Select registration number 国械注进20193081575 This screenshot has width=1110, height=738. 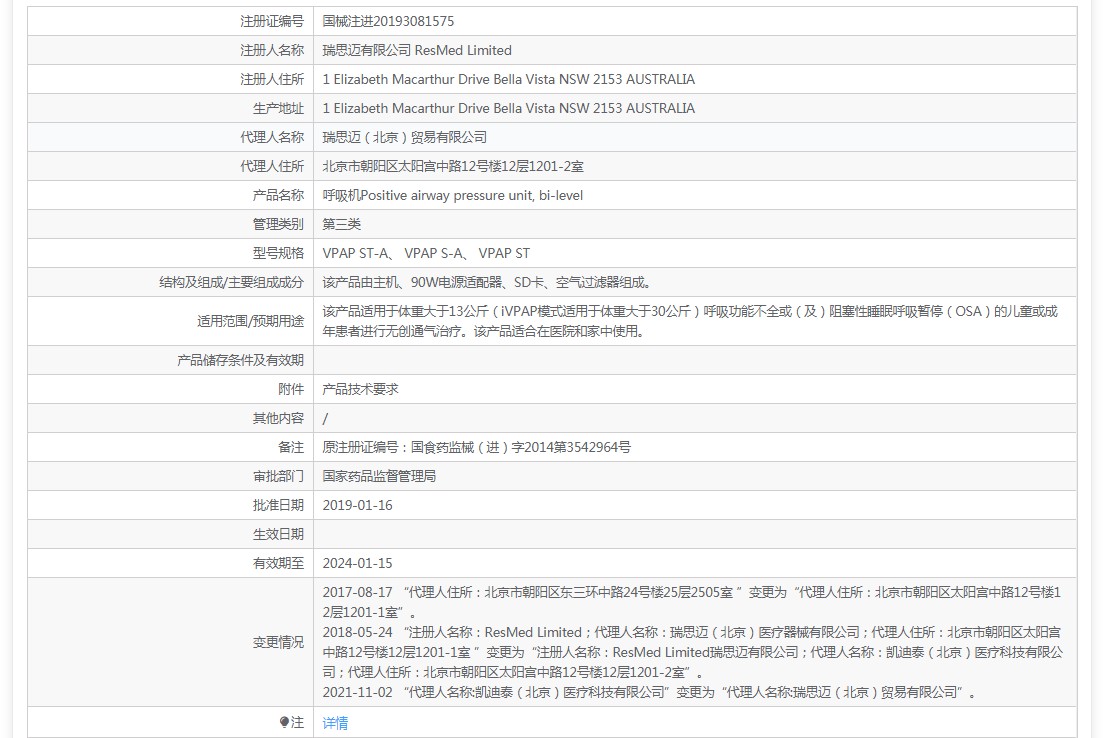pos(388,21)
